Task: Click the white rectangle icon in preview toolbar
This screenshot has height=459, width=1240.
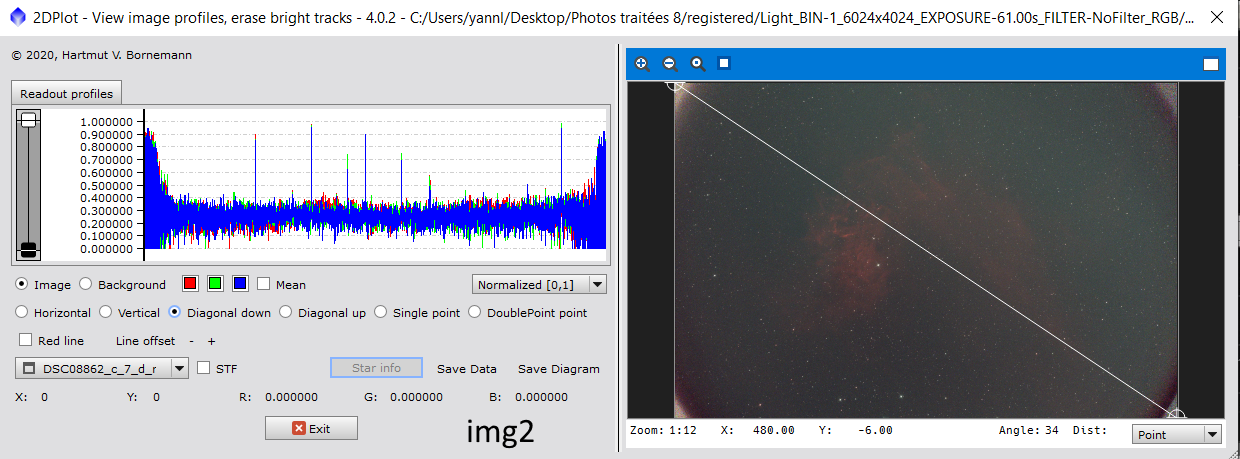Action: click(1211, 64)
